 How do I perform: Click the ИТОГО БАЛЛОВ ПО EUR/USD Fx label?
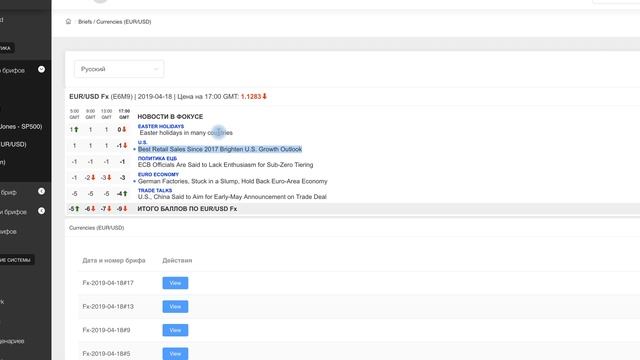[187, 209]
